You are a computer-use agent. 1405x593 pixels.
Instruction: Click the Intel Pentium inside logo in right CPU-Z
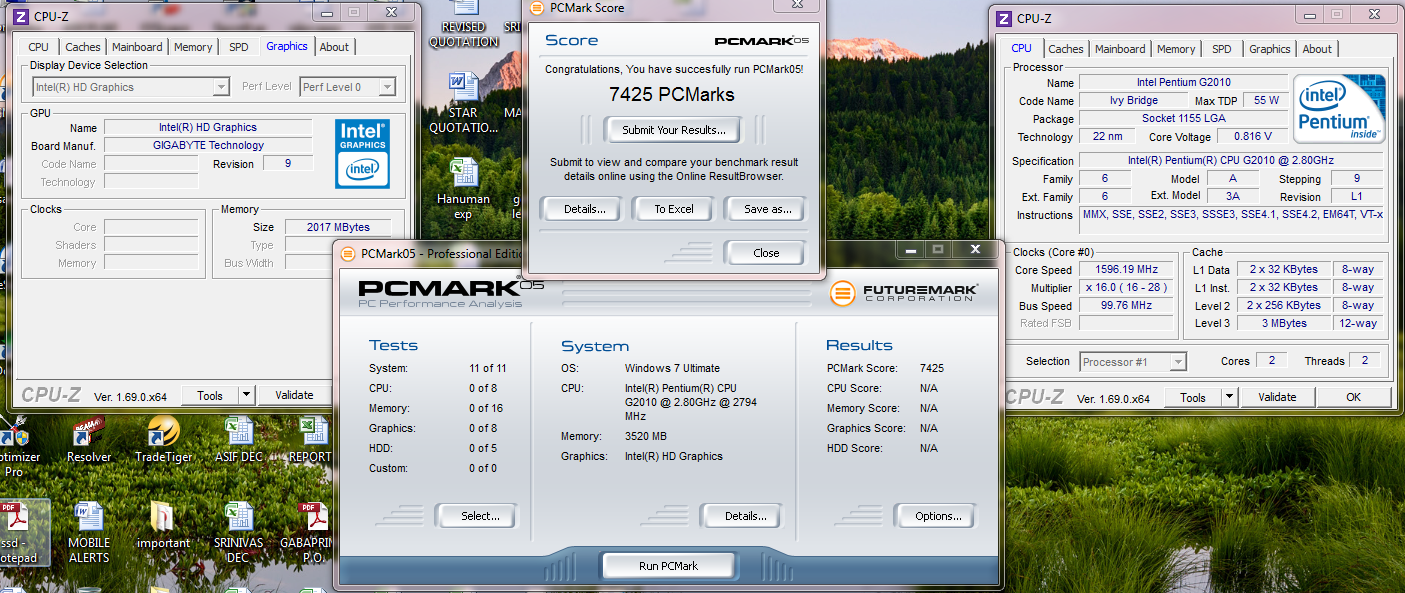pyautogui.click(x=1339, y=108)
